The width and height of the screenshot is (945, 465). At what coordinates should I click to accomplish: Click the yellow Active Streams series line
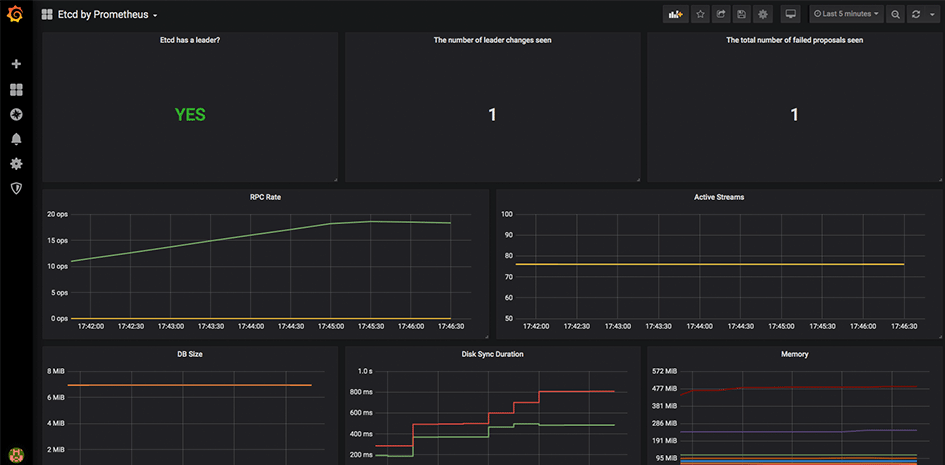(710, 264)
